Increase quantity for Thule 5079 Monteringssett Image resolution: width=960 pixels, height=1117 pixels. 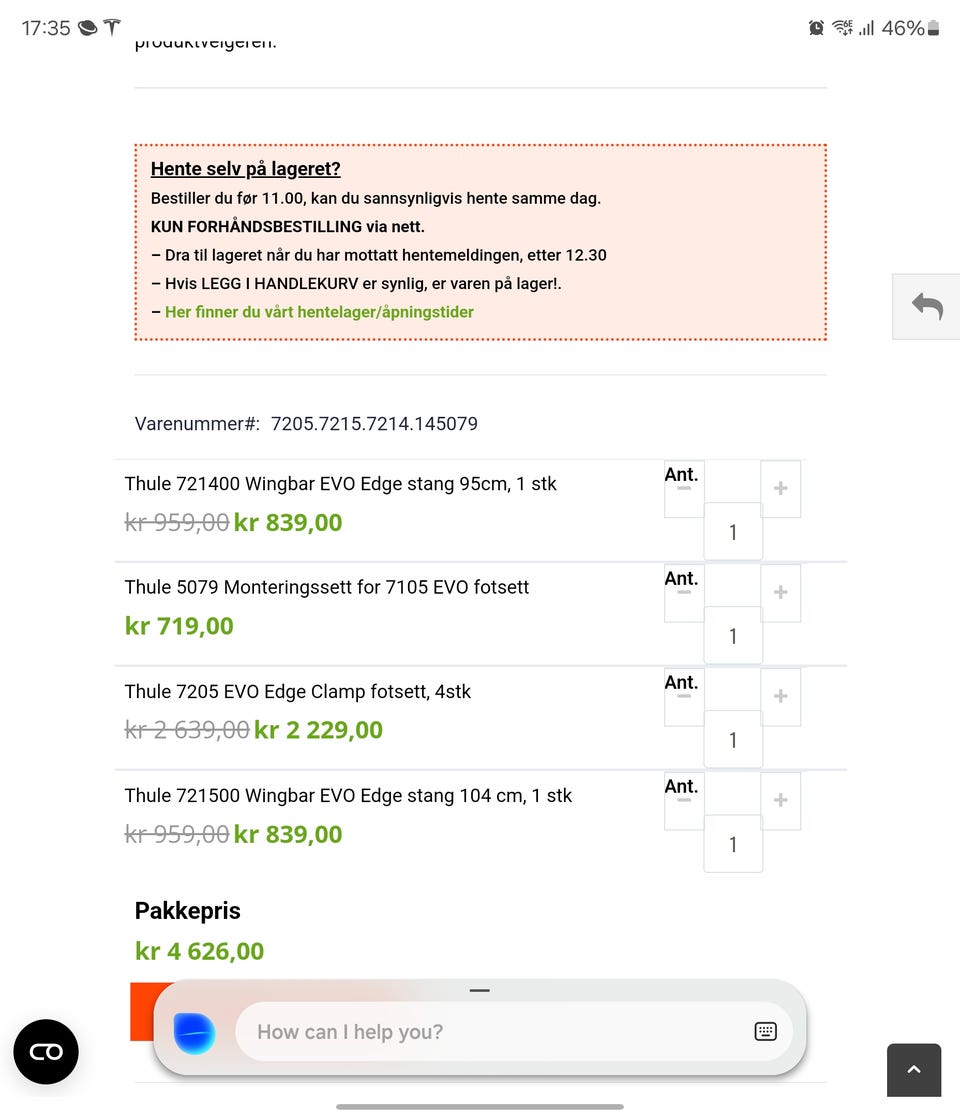pyautogui.click(x=781, y=593)
